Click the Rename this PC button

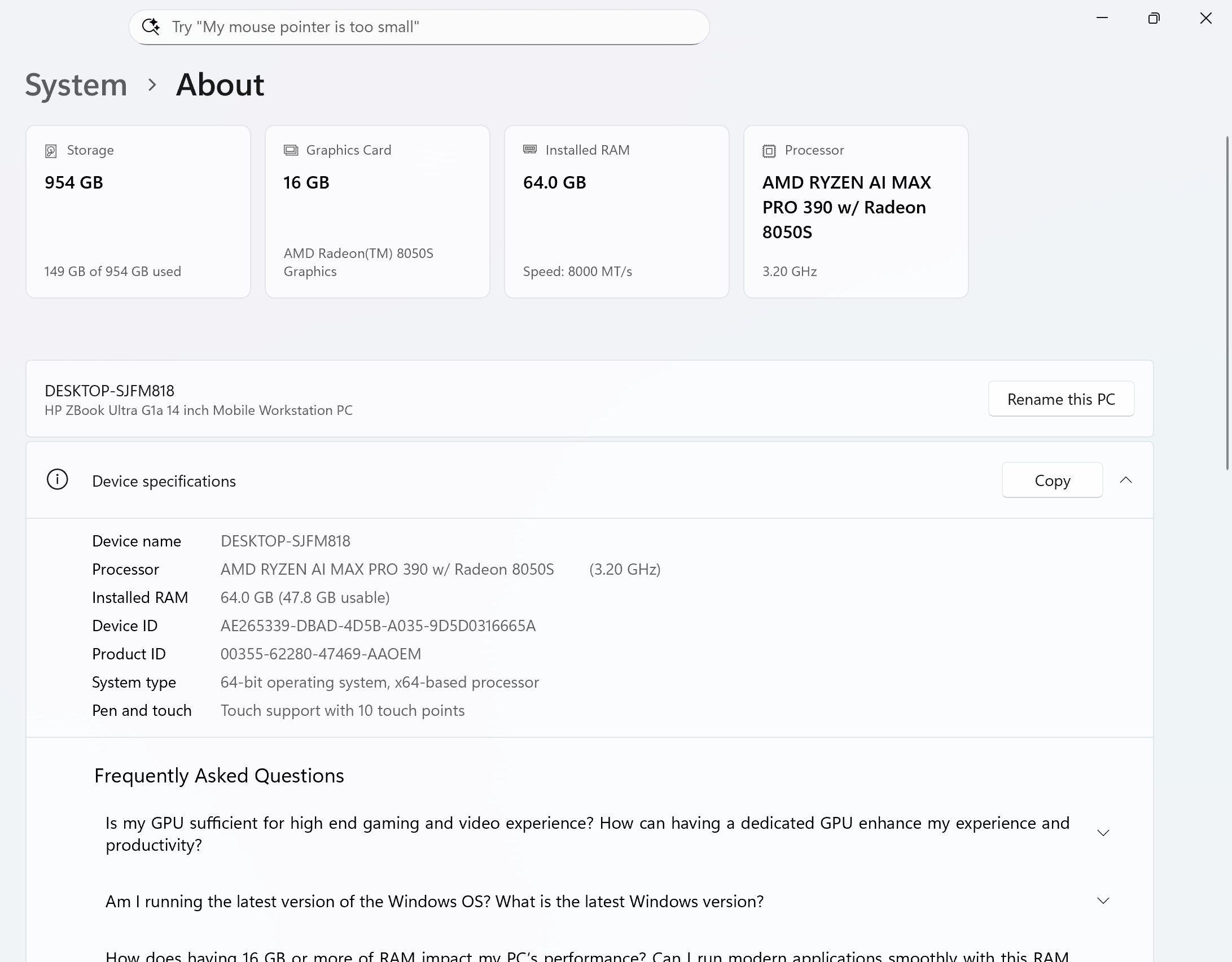1060,399
